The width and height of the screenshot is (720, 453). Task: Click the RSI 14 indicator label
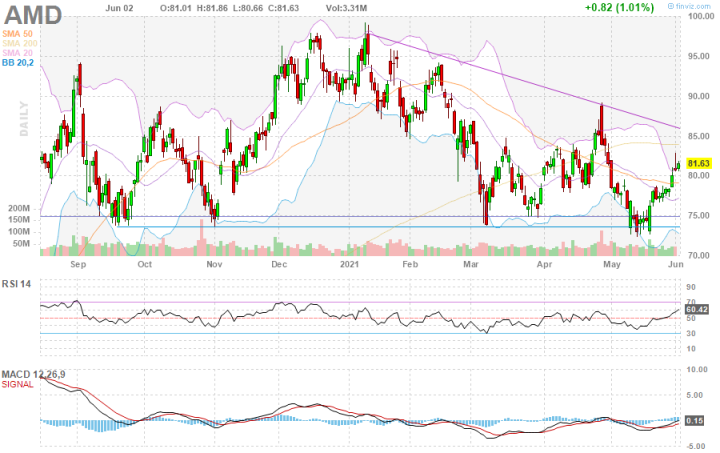click(16, 284)
